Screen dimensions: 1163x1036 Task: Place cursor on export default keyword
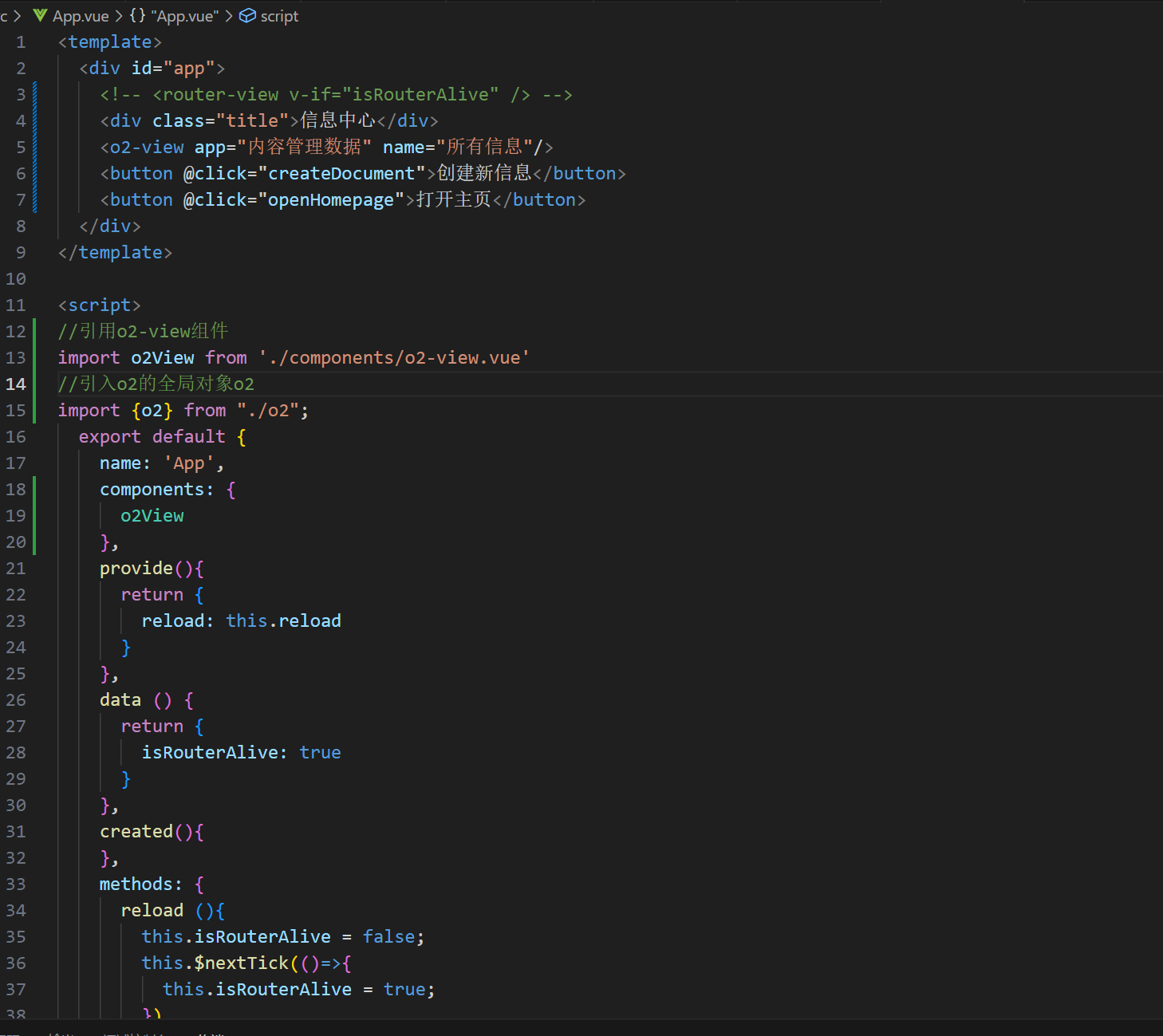coord(152,437)
